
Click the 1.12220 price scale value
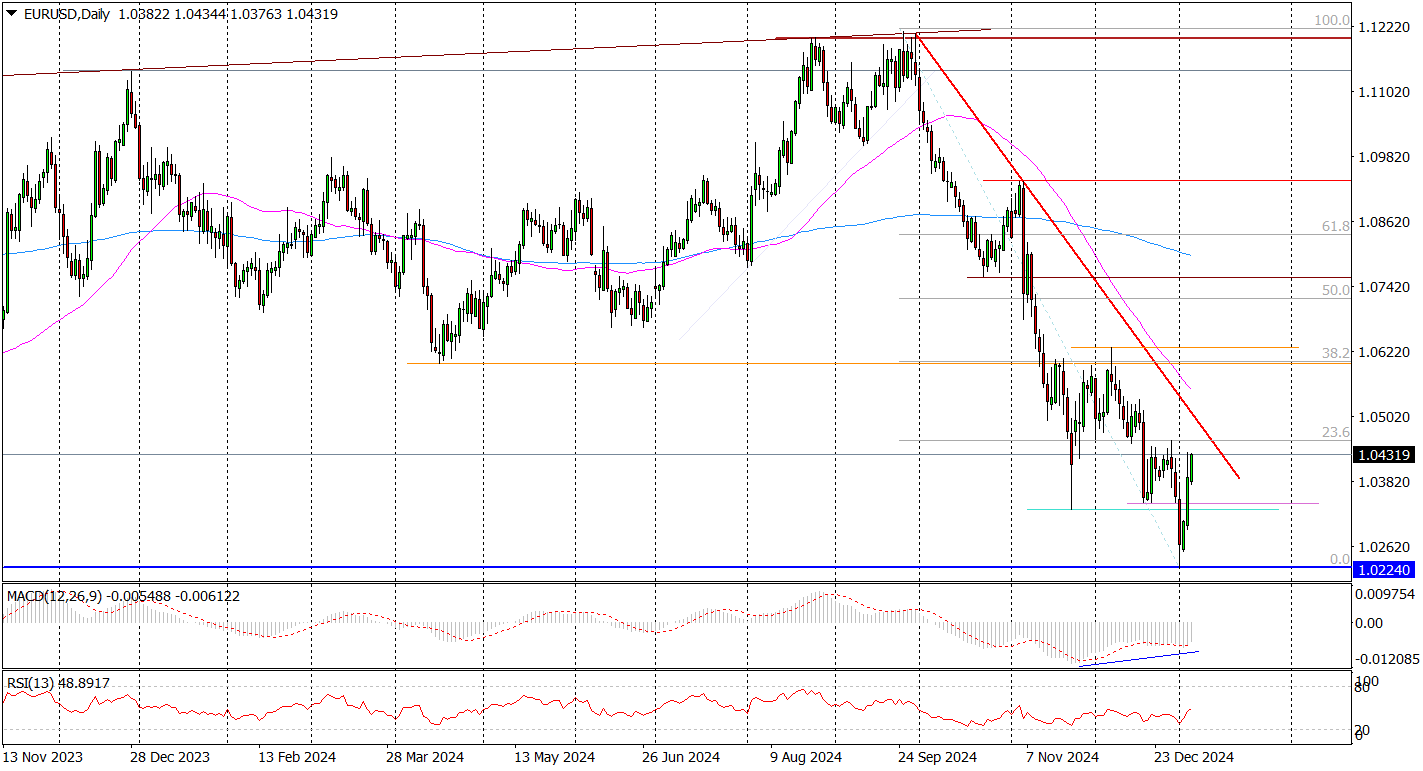point(1386,27)
